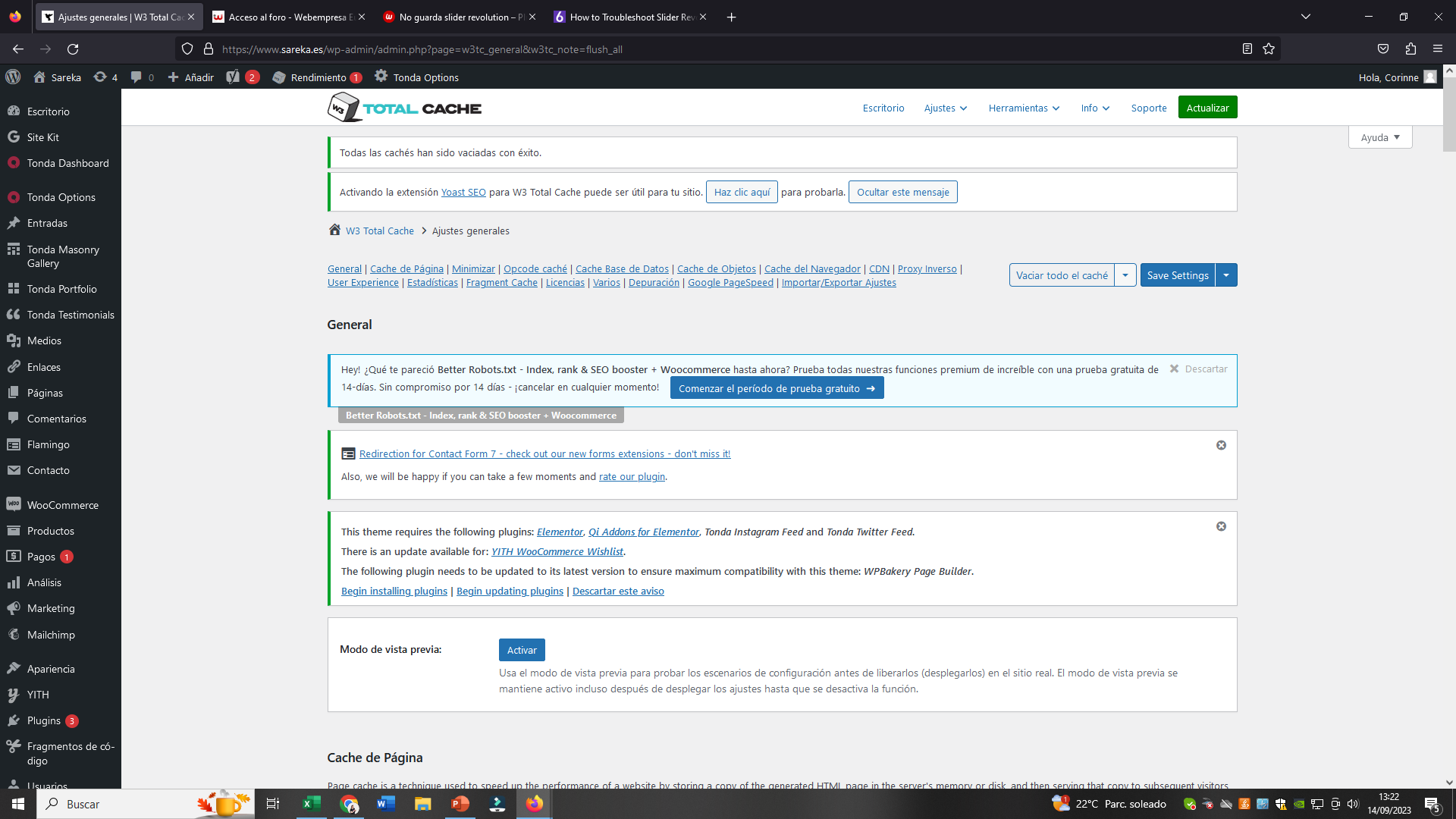Open new browser tab with plus
The width and height of the screenshot is (1456, 819).
731,17
